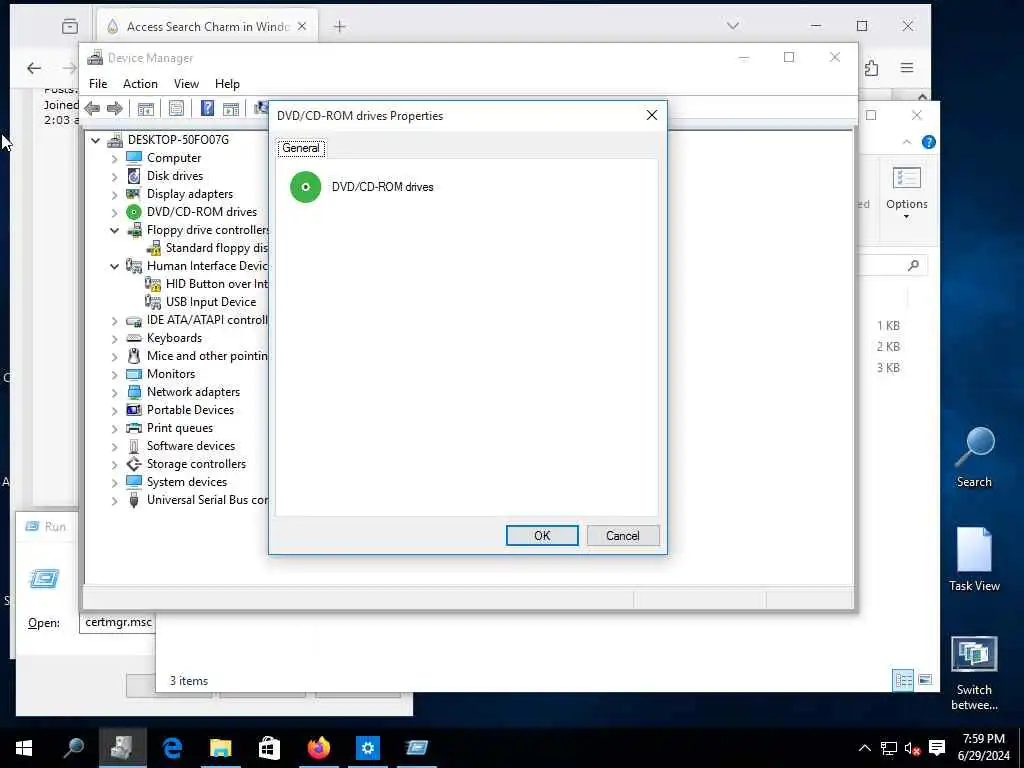Close the DVD/CD-ROM drives Properties dialog
The height and width of the screenshot is (768, 1024).
(652, 115)
